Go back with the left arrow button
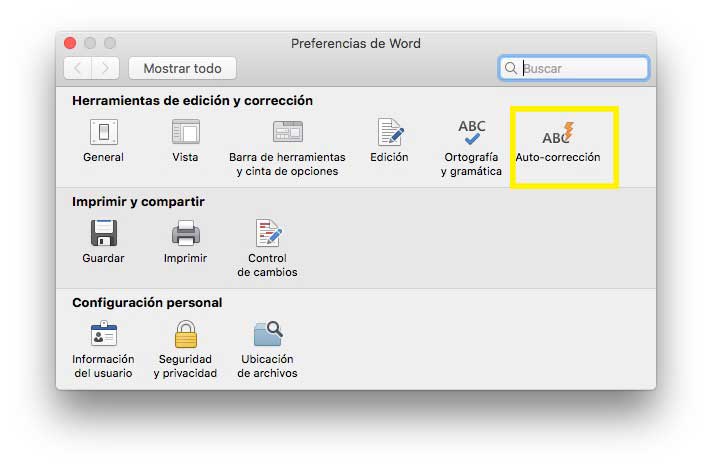The image size is (712, 470). click(x=78, y=69)
